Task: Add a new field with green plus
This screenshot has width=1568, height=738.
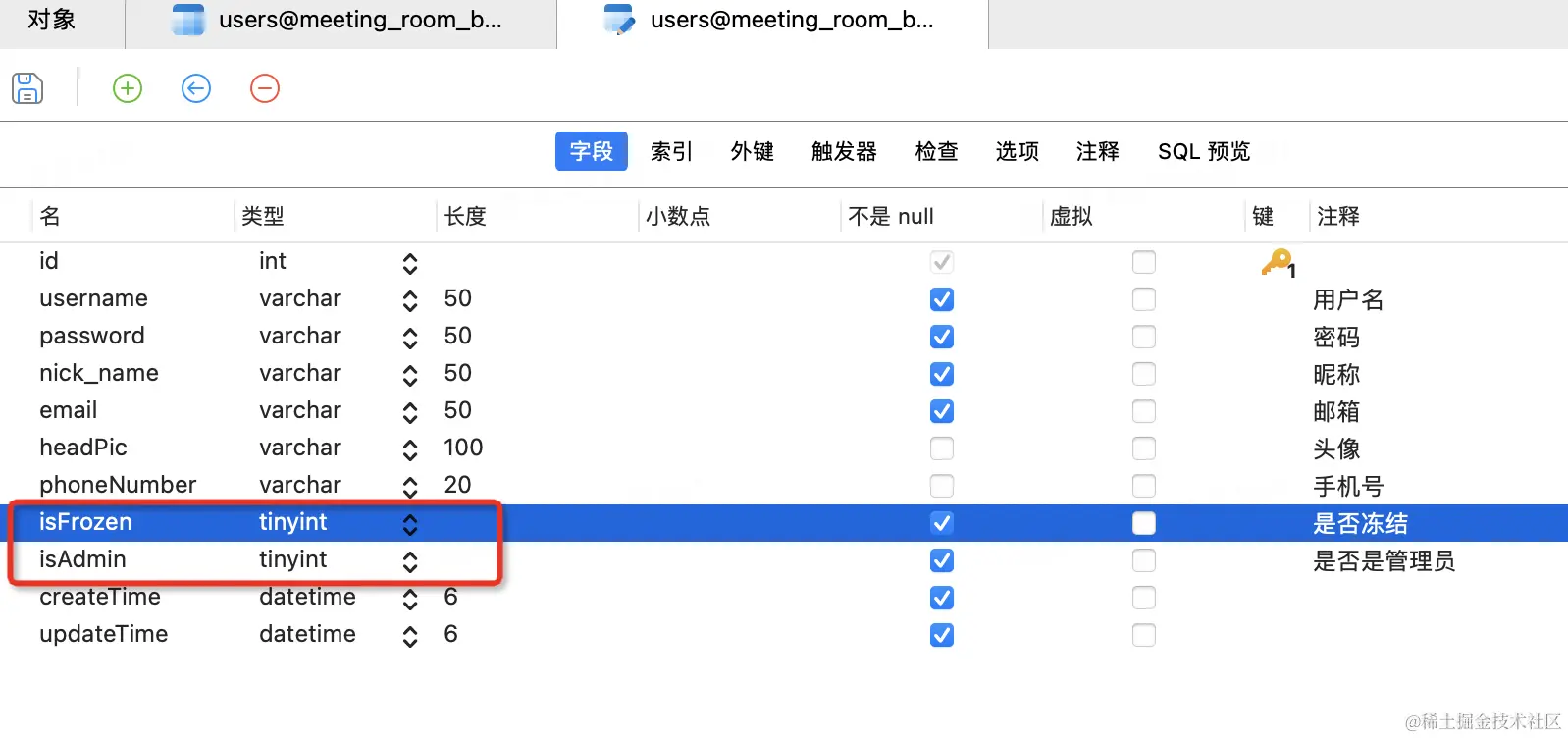Action: pyautogui.click(x=128, y=88)
